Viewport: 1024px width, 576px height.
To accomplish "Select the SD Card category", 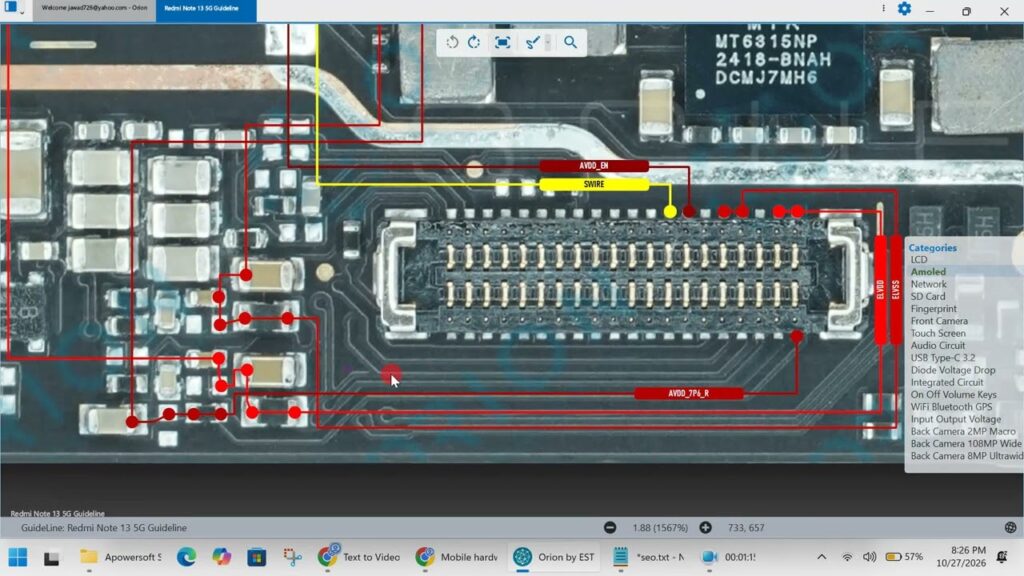I will 928,296.
